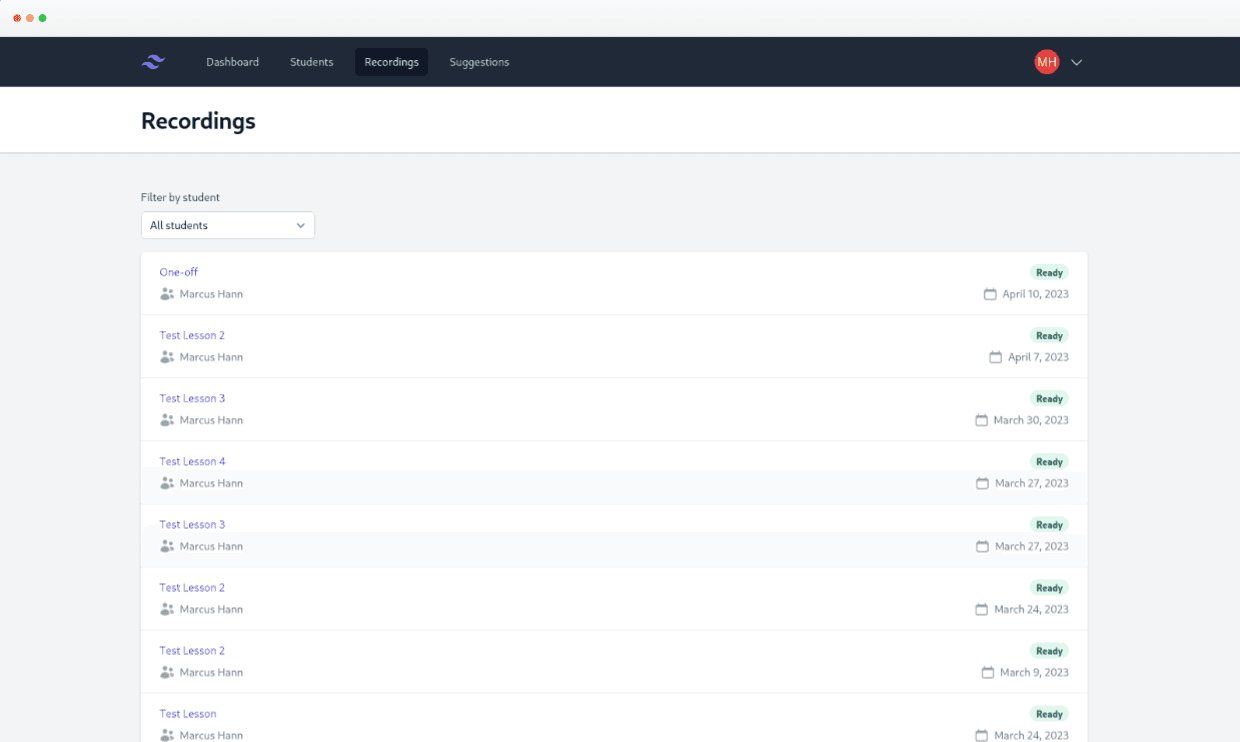
Task: Click the calendar icon beside March 9, 2023
Action: pos(987,672)
